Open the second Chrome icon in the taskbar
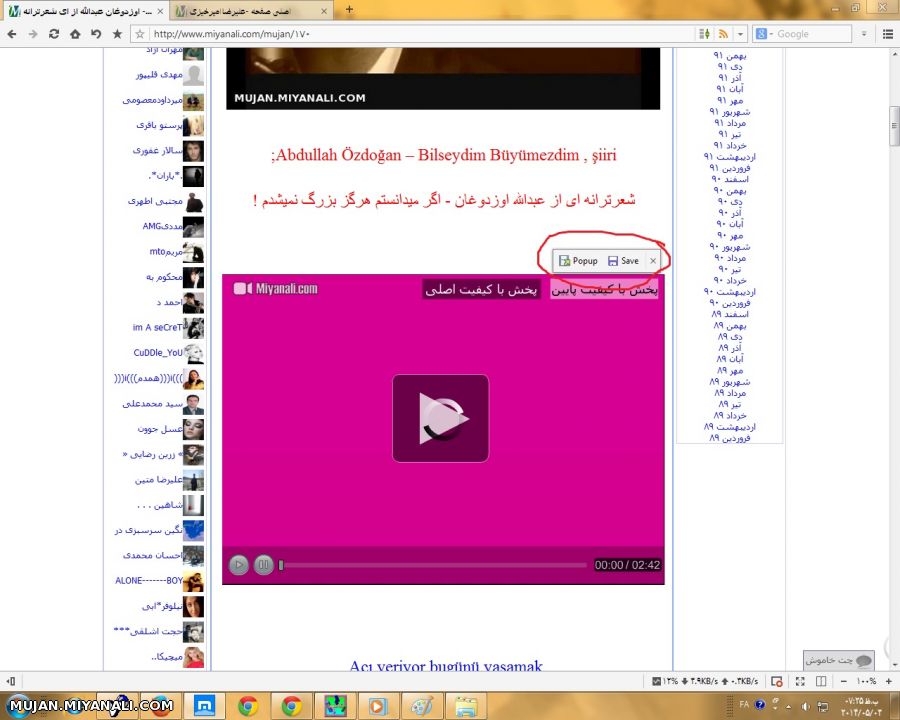 (292, 706)
